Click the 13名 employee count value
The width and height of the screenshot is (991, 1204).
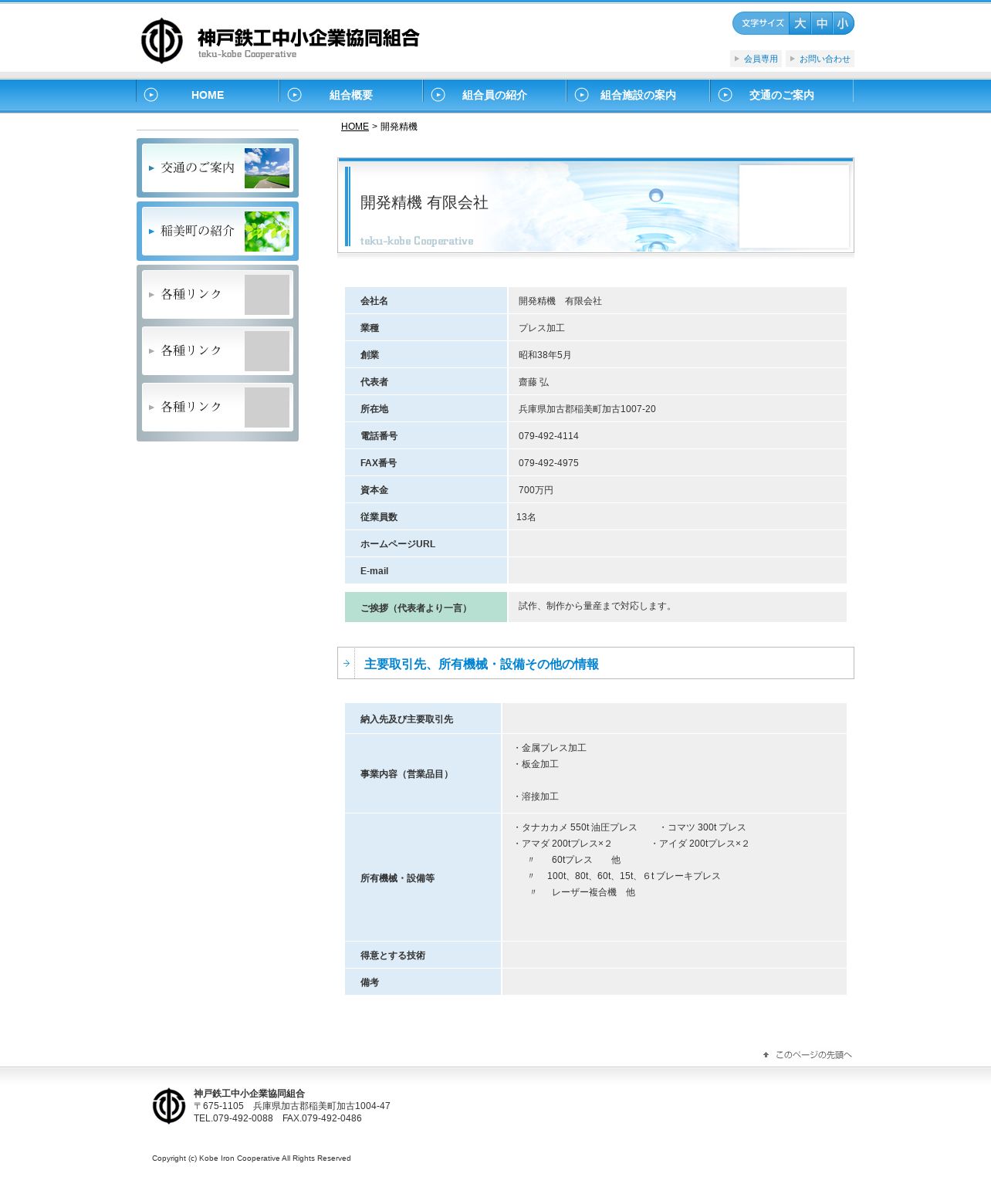click(526, 517)
